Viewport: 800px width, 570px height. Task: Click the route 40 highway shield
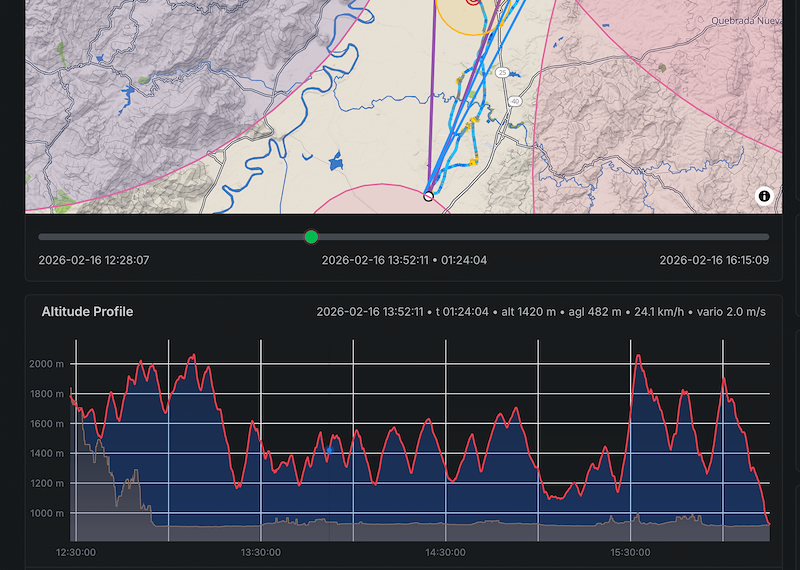(514, 101)
